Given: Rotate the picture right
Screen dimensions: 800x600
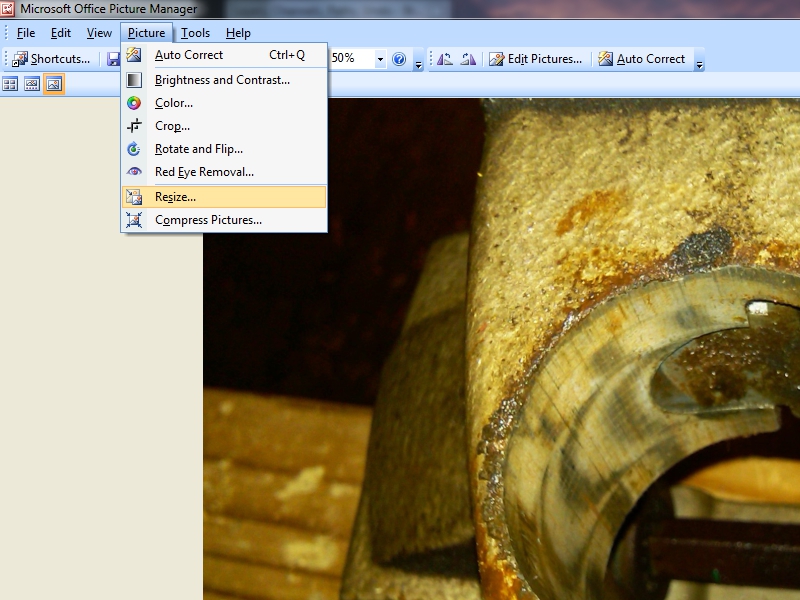Looking at the screenshot, I should [468, 59].
